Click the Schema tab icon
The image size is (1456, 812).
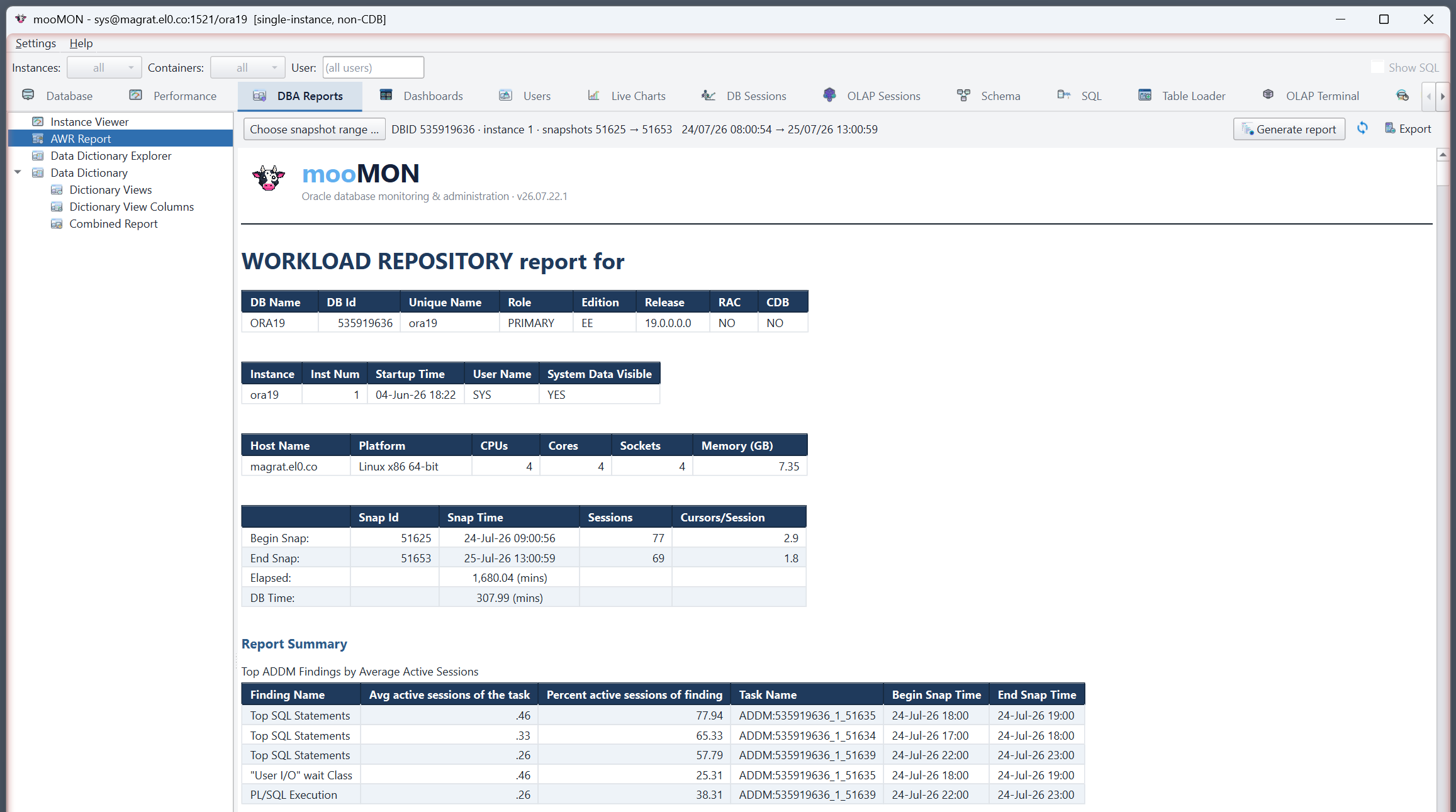click(963, 95)
